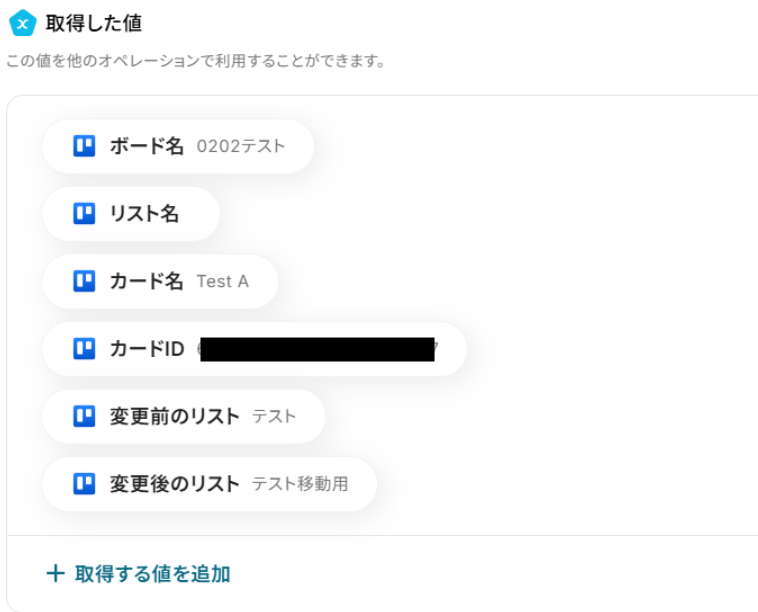The width and height of the screenshot is (758, 612).
Task: Click the Trello icon in ボード名 chip
Action: pos(84,146)
